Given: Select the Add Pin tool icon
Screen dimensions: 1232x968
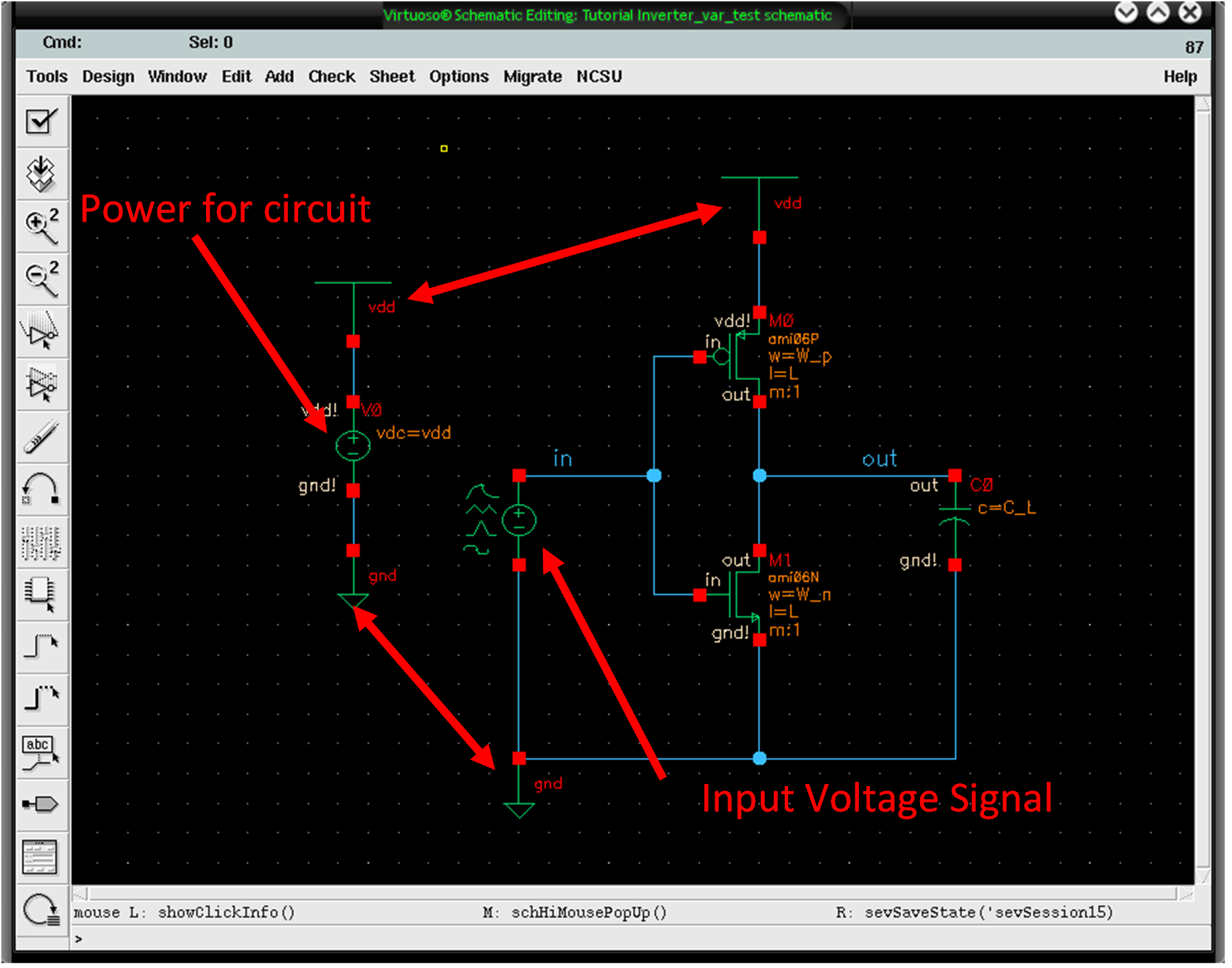Looking at the screenshot, I should (x=41, y=804).
